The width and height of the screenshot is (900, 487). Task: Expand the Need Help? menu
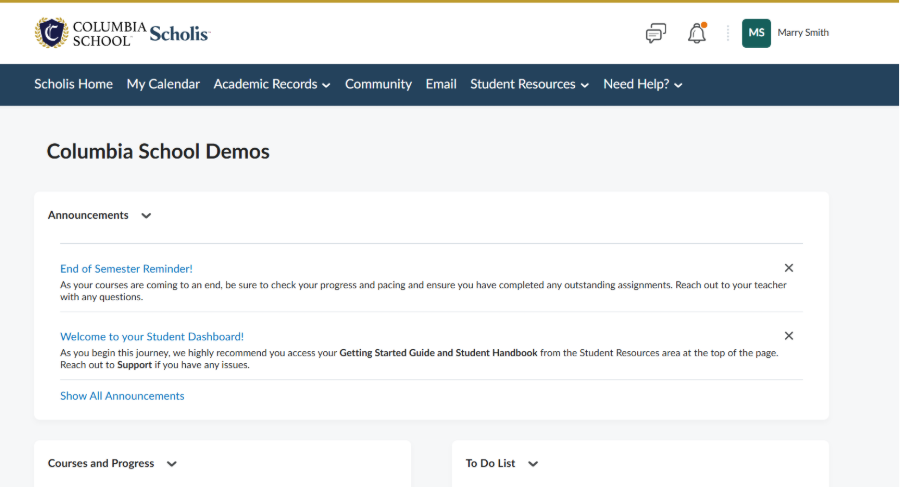pyautogui.click(x=642, y=84)
